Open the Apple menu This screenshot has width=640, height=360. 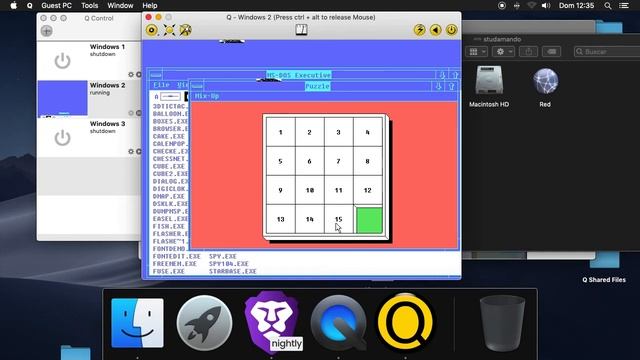click(13, 6)
